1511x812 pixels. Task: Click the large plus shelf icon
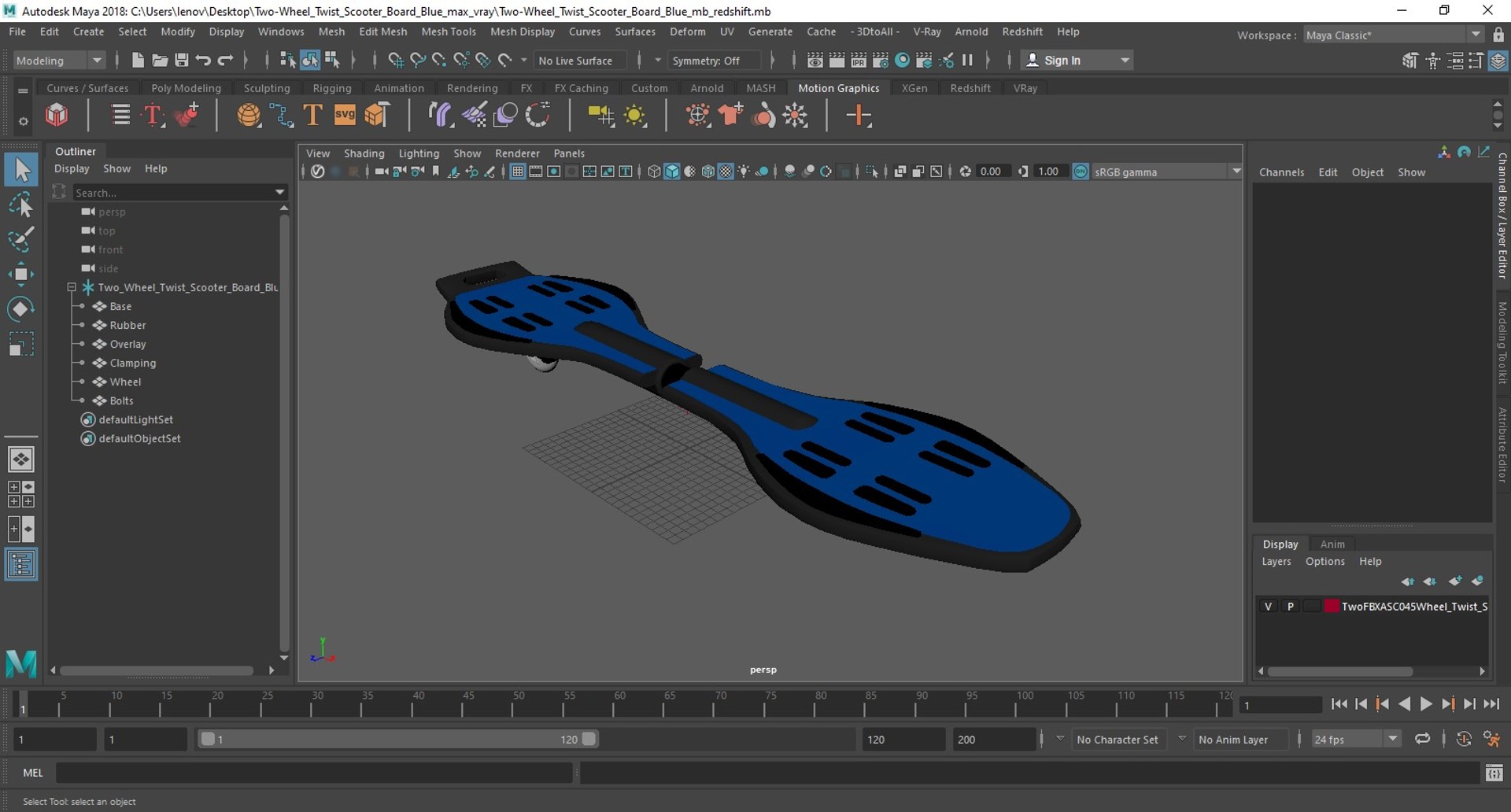(859, 116)
